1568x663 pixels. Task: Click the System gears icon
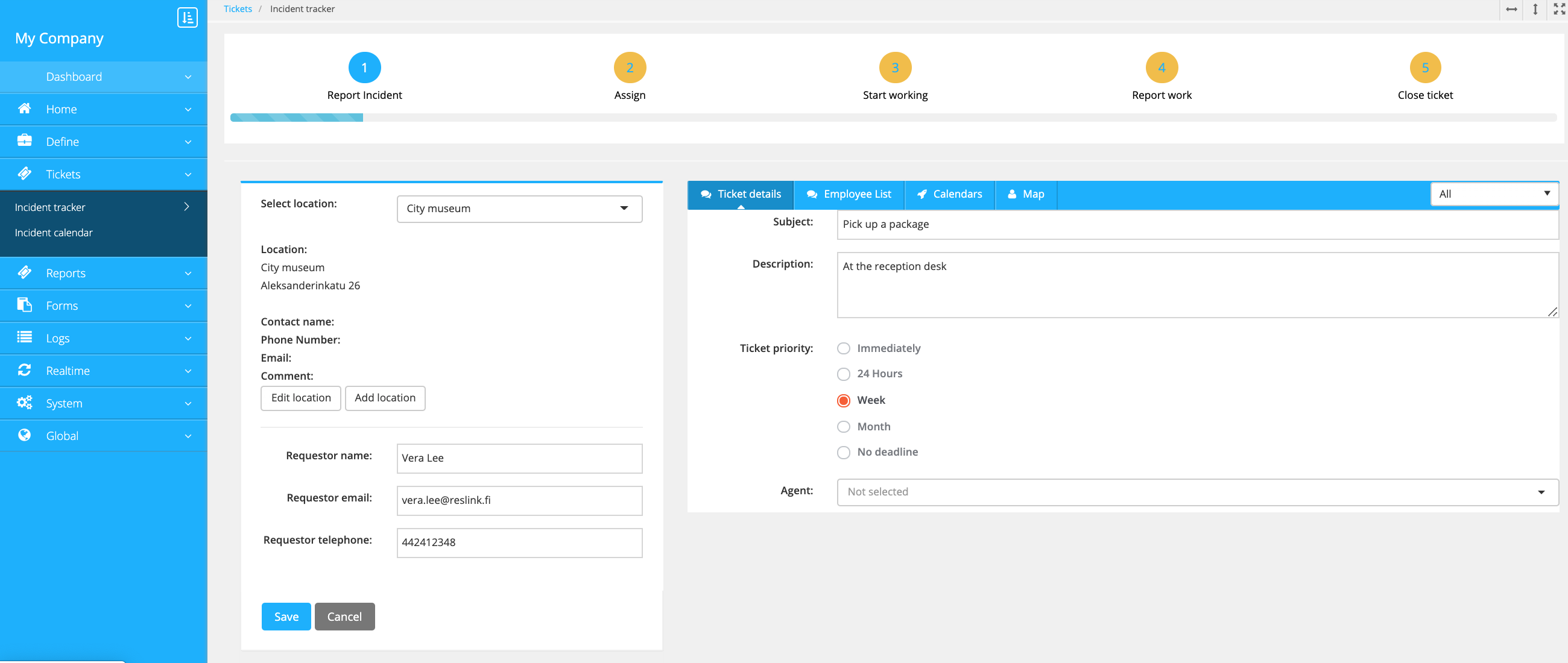click(x=24, y=403)
